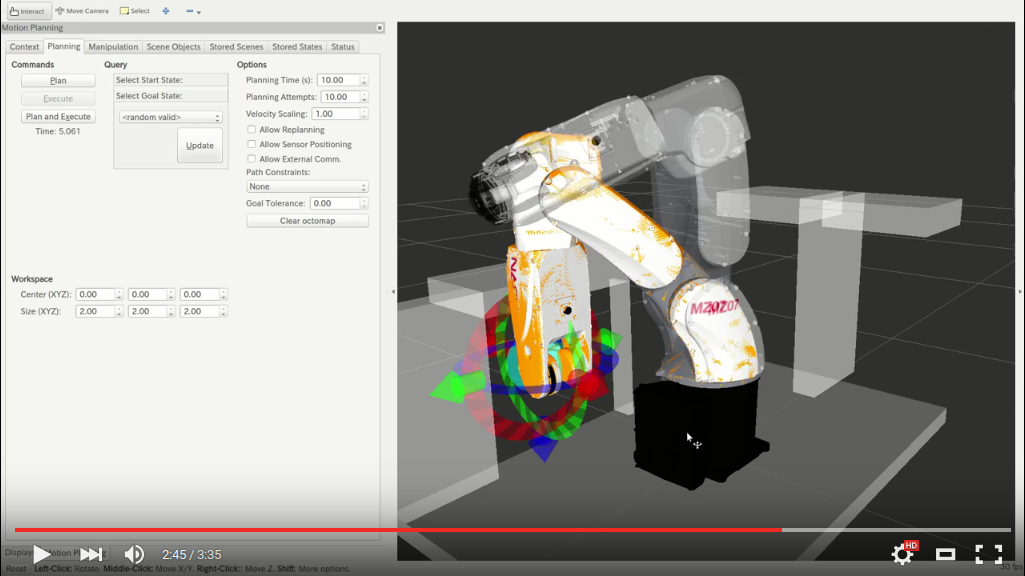The image size is (1025, 576).
Task: Click the Update button
Action: [x=199, y=146]
